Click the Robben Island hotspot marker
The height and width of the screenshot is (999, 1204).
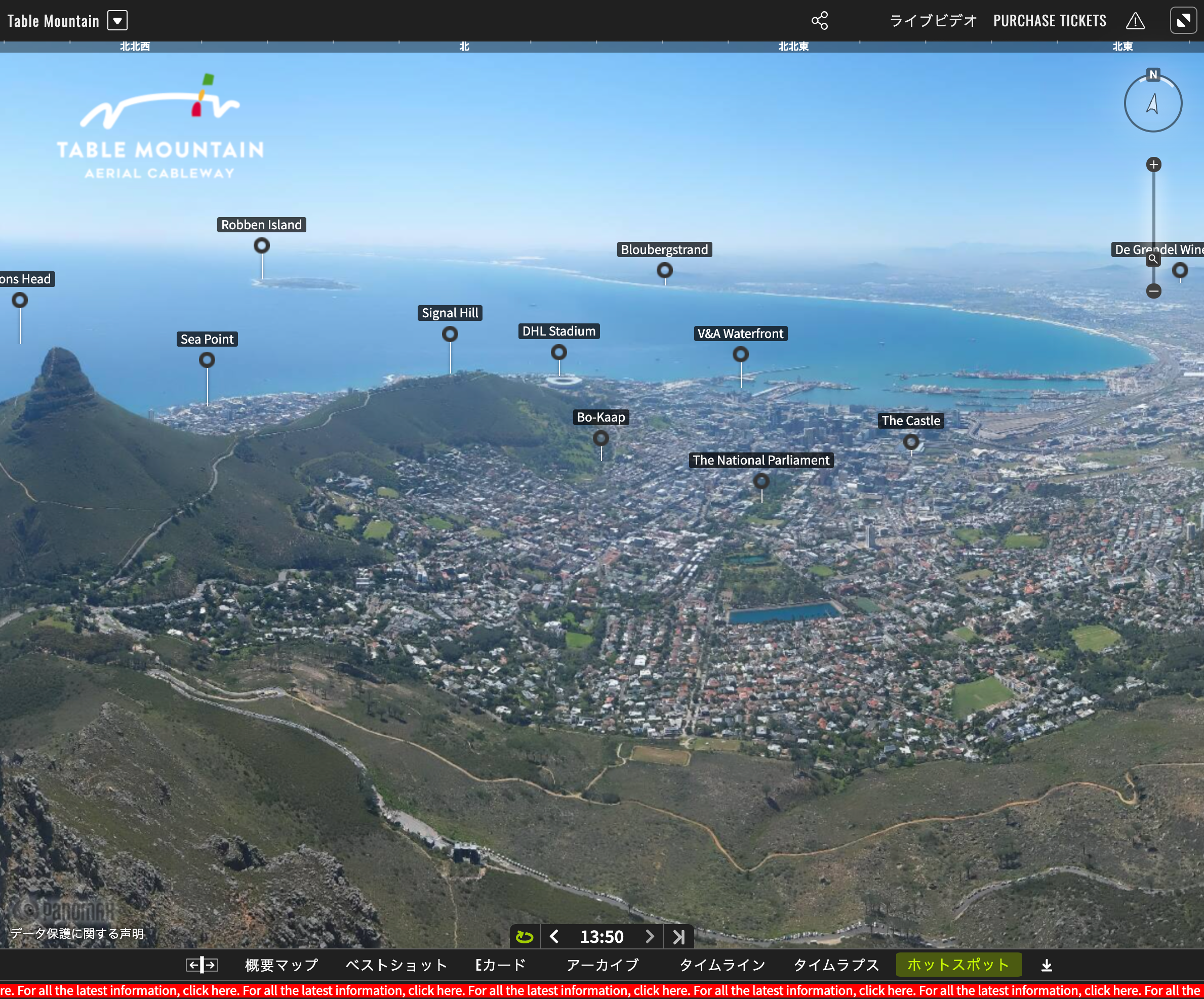pyautogui.click(x=261, y=246)
